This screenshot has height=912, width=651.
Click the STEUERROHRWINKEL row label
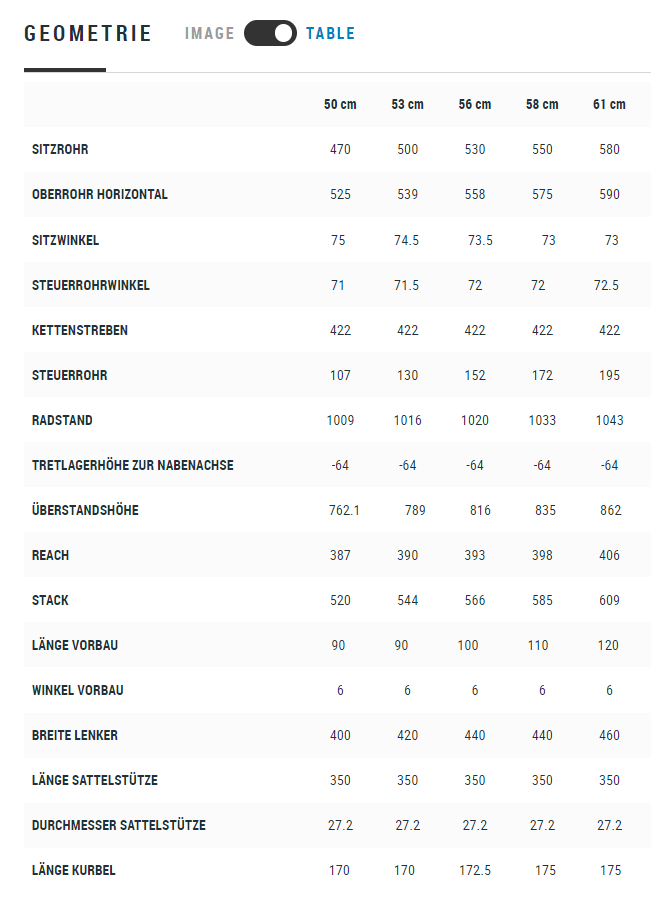click(91, 285)
